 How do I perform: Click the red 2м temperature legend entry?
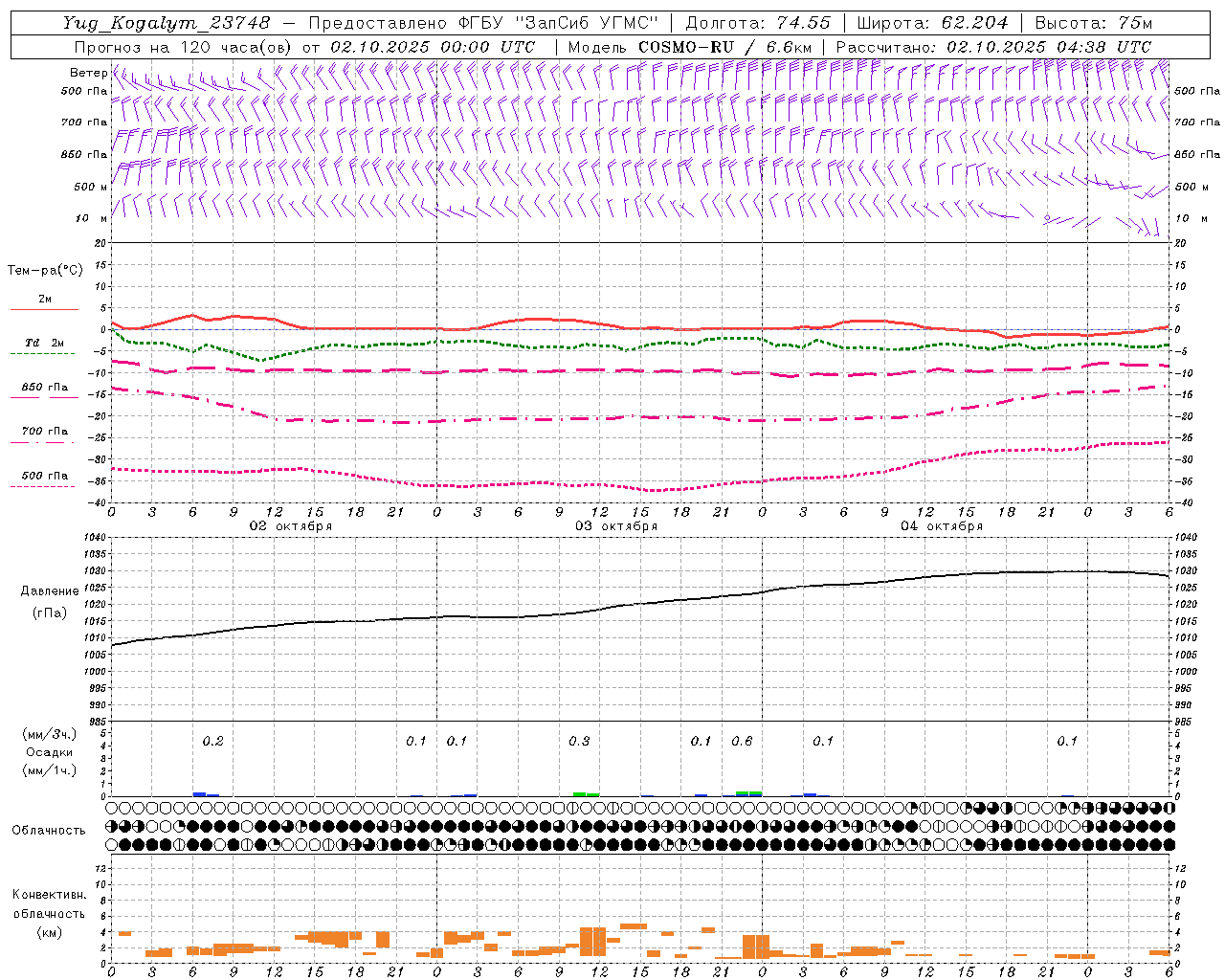point(44,302)
